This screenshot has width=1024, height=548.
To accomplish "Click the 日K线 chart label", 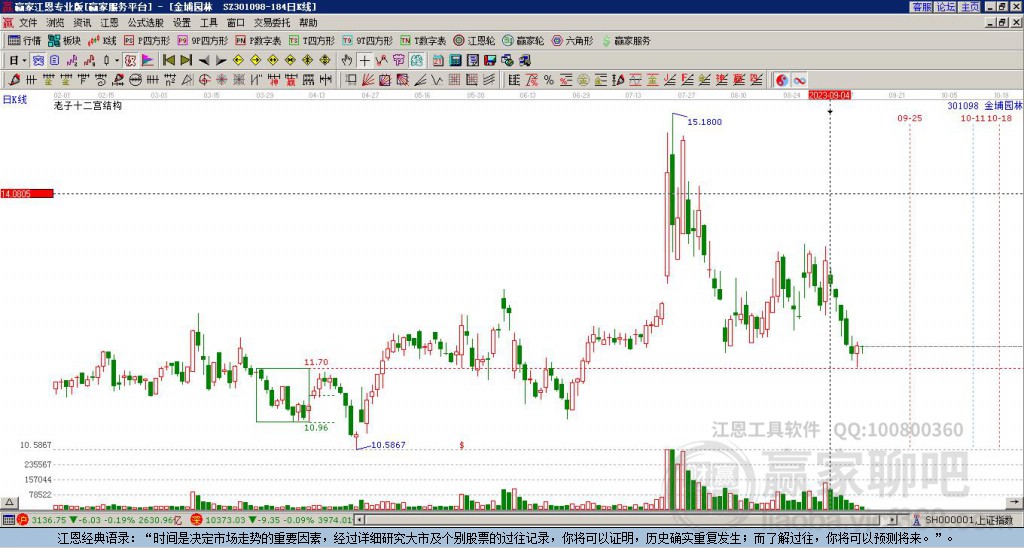I will tap(15, 99).
